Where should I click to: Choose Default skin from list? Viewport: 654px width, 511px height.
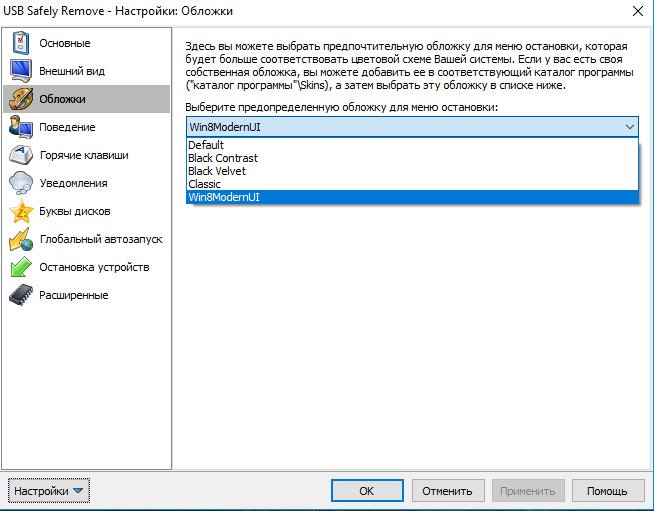pos(412,145)
